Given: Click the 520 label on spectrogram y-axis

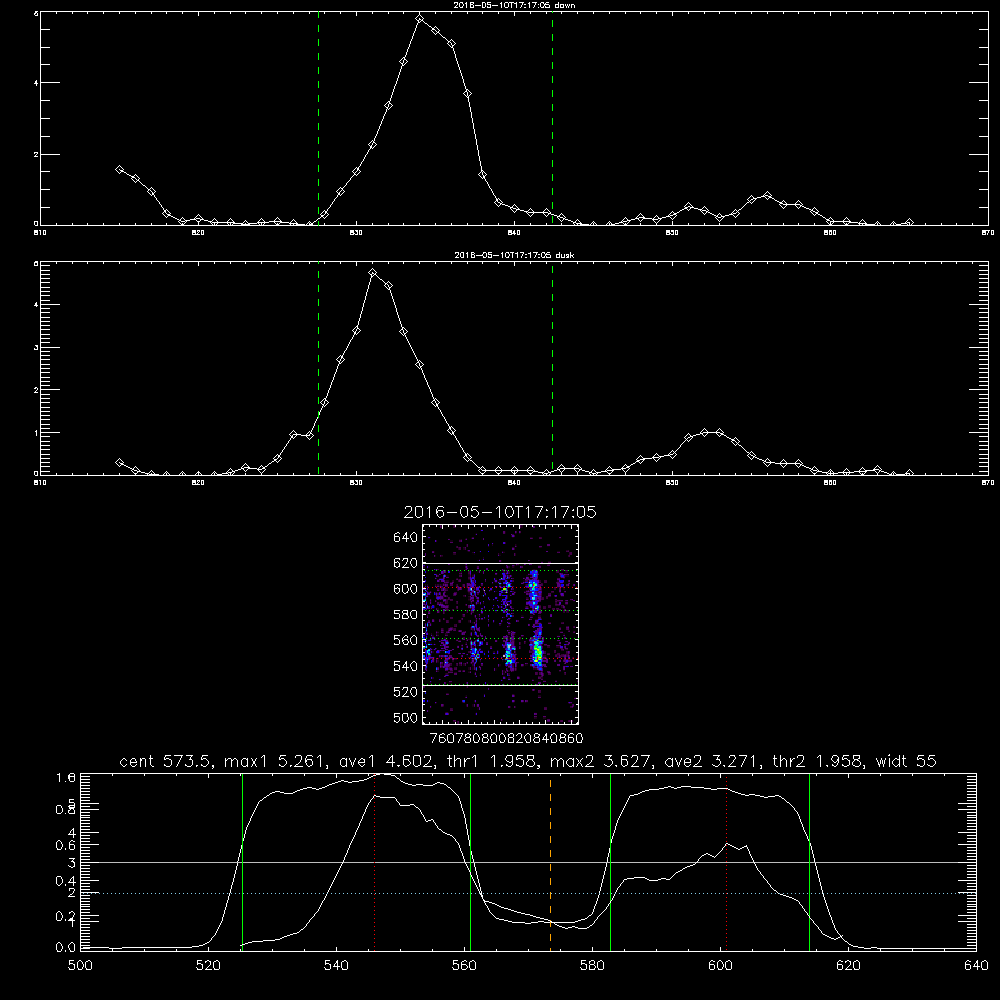Looking at the screenshot, I should 405,692.
